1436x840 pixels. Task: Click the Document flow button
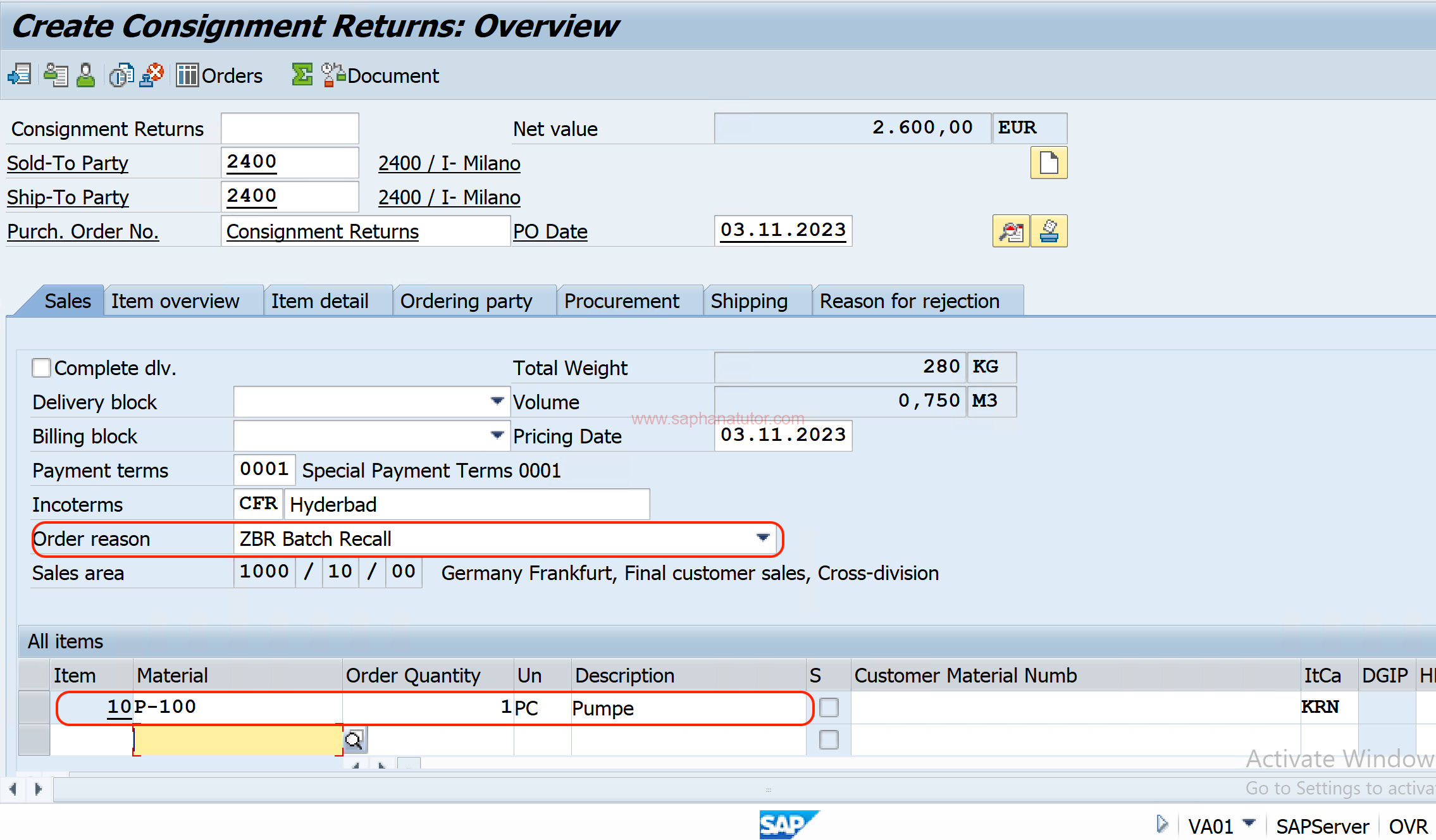(x=381, y=75)
